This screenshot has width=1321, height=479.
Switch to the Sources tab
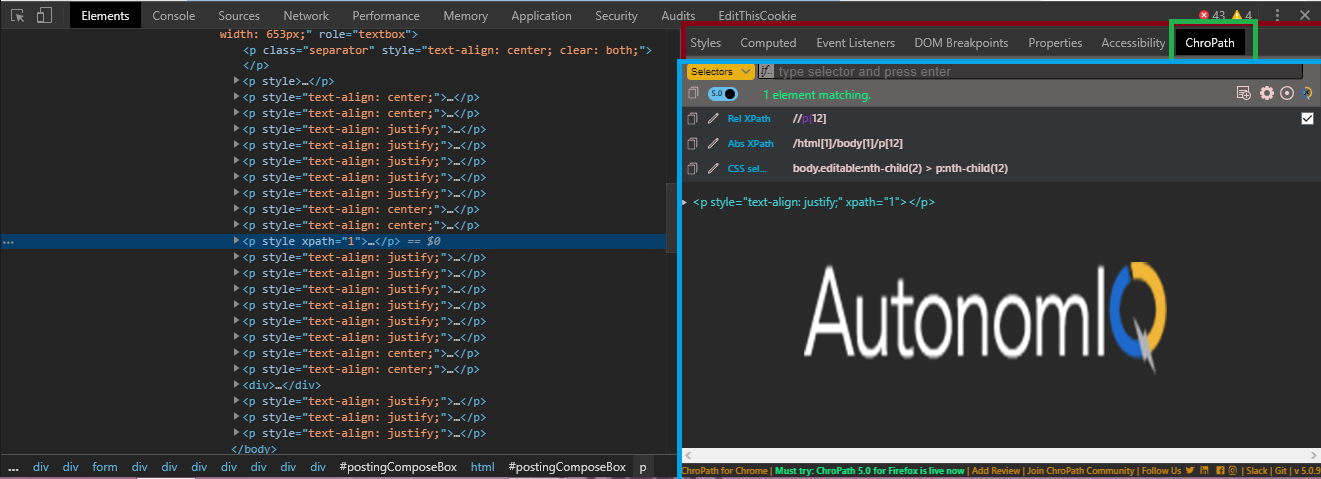click(x=239, y=15)
